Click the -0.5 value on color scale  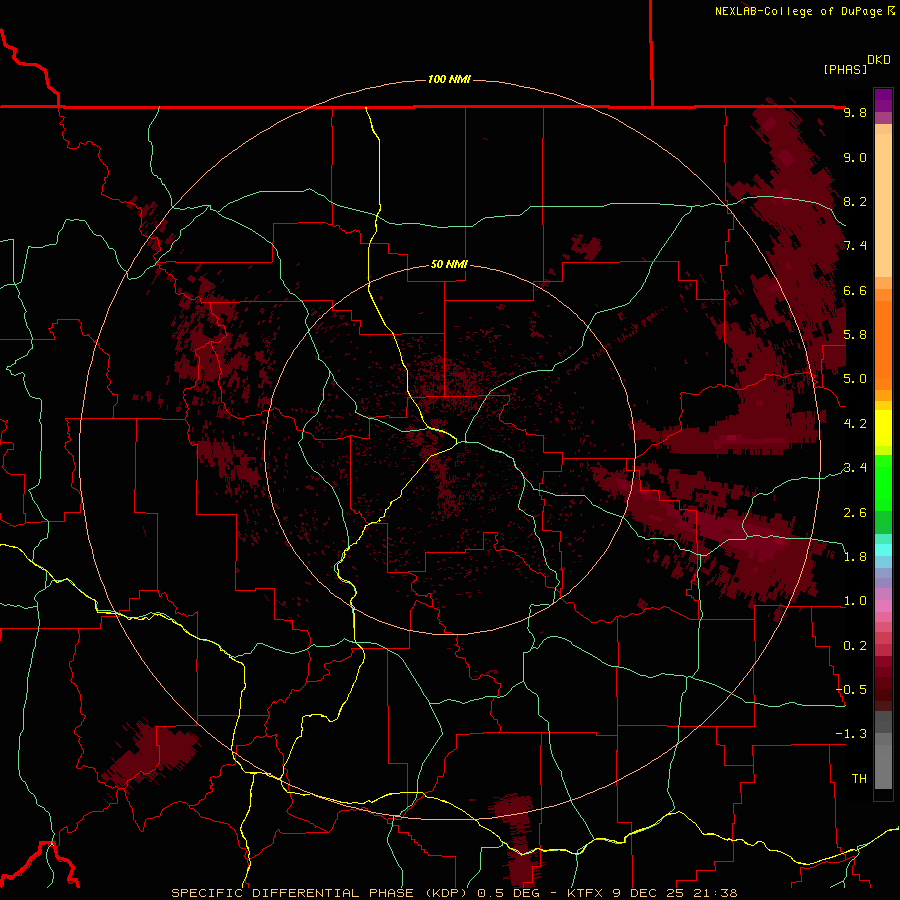coord(851,690)
